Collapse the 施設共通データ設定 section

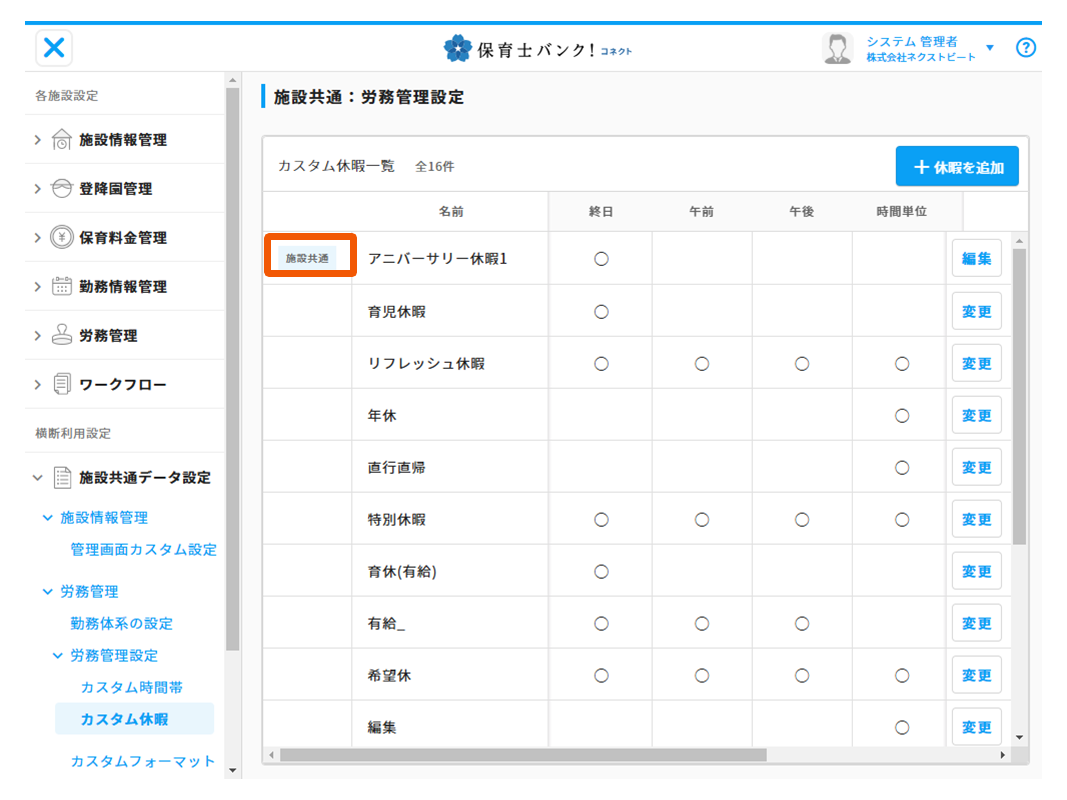pos(38,478)
